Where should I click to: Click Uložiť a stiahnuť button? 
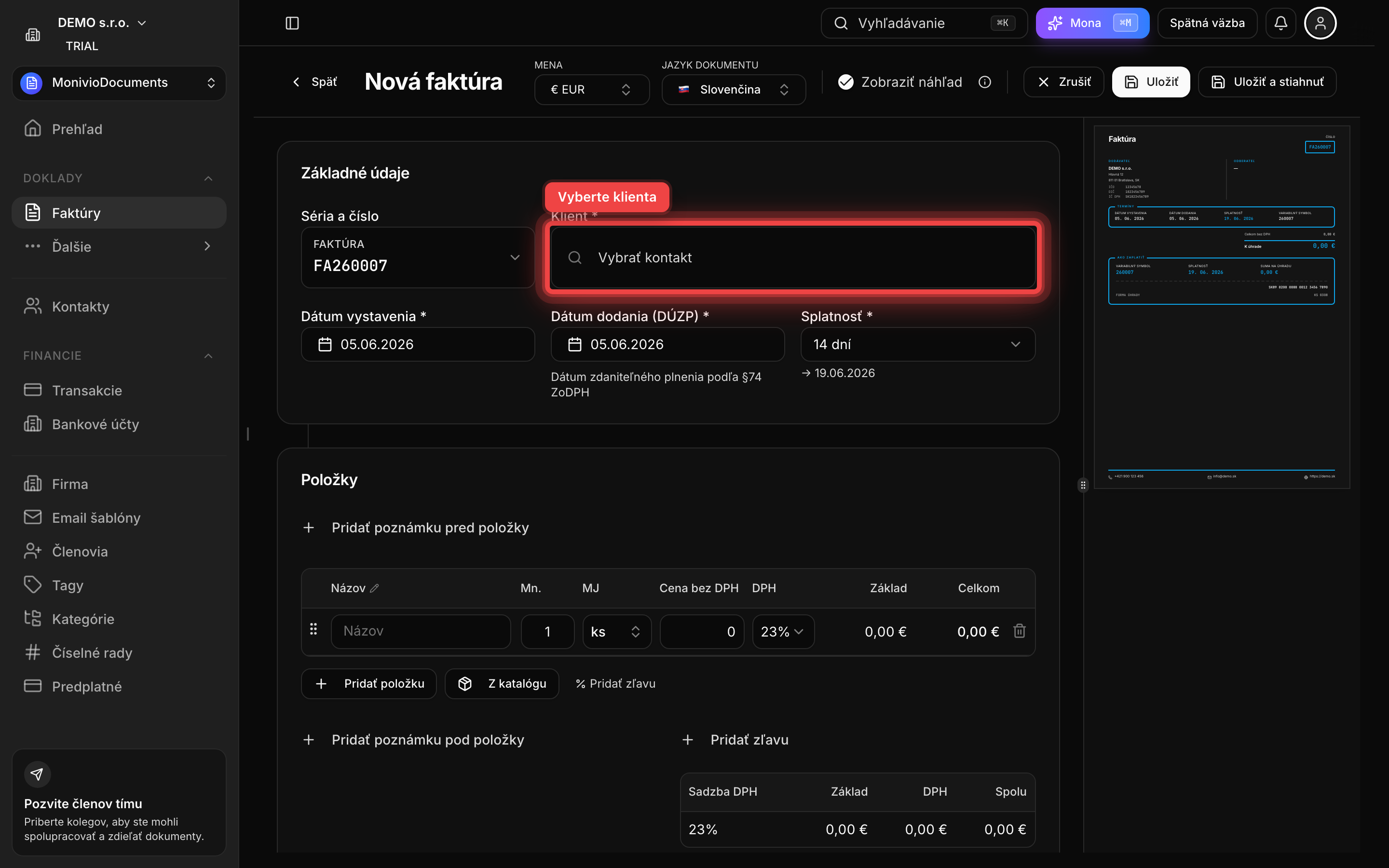point(1267,82)
